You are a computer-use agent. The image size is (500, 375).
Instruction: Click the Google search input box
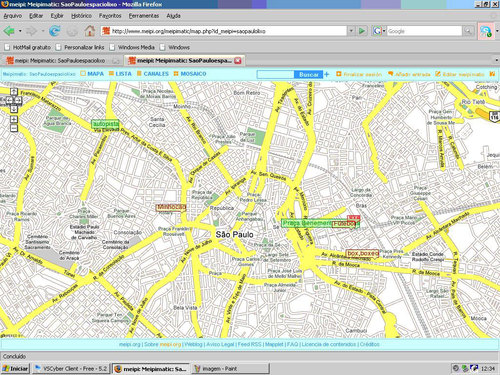424,31
